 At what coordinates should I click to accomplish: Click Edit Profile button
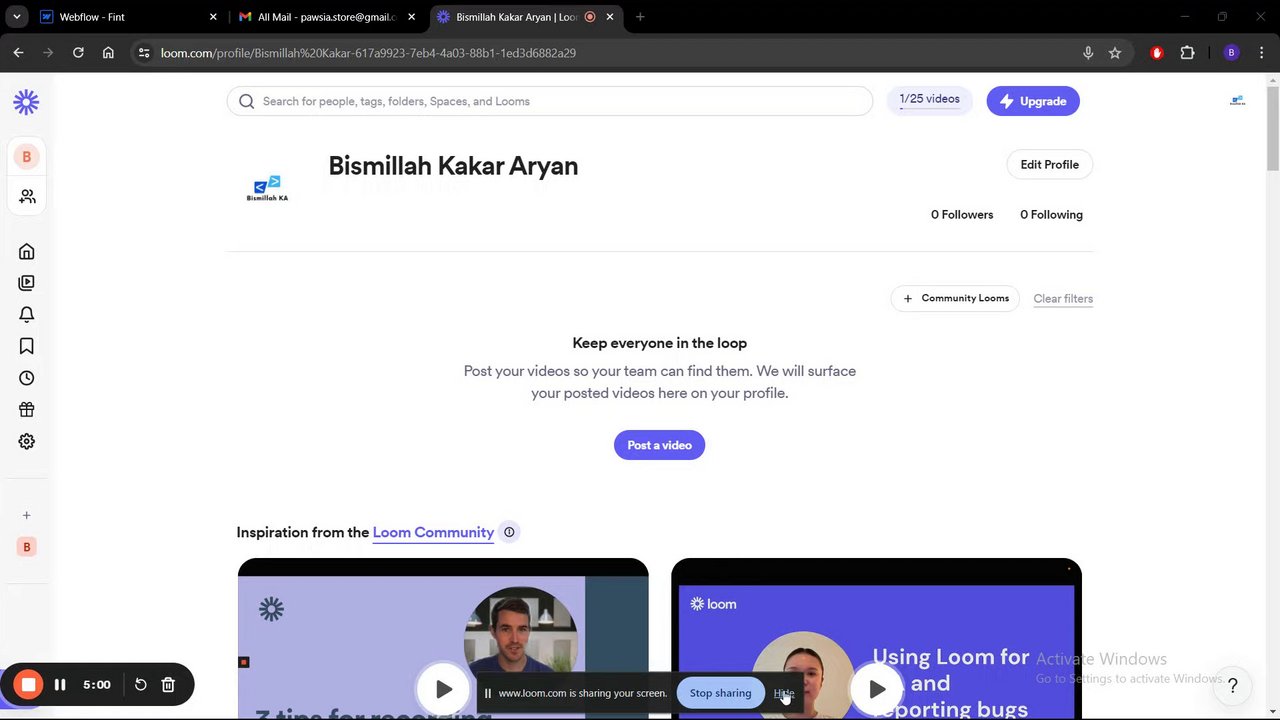(1050, 165)
